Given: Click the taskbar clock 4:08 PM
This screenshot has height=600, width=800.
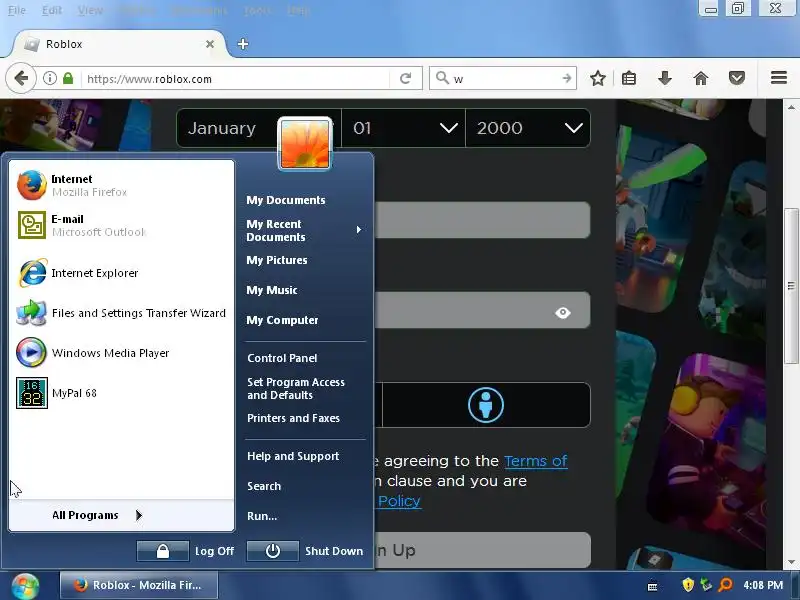Looking at the screenshot, I should pos(763,585).
